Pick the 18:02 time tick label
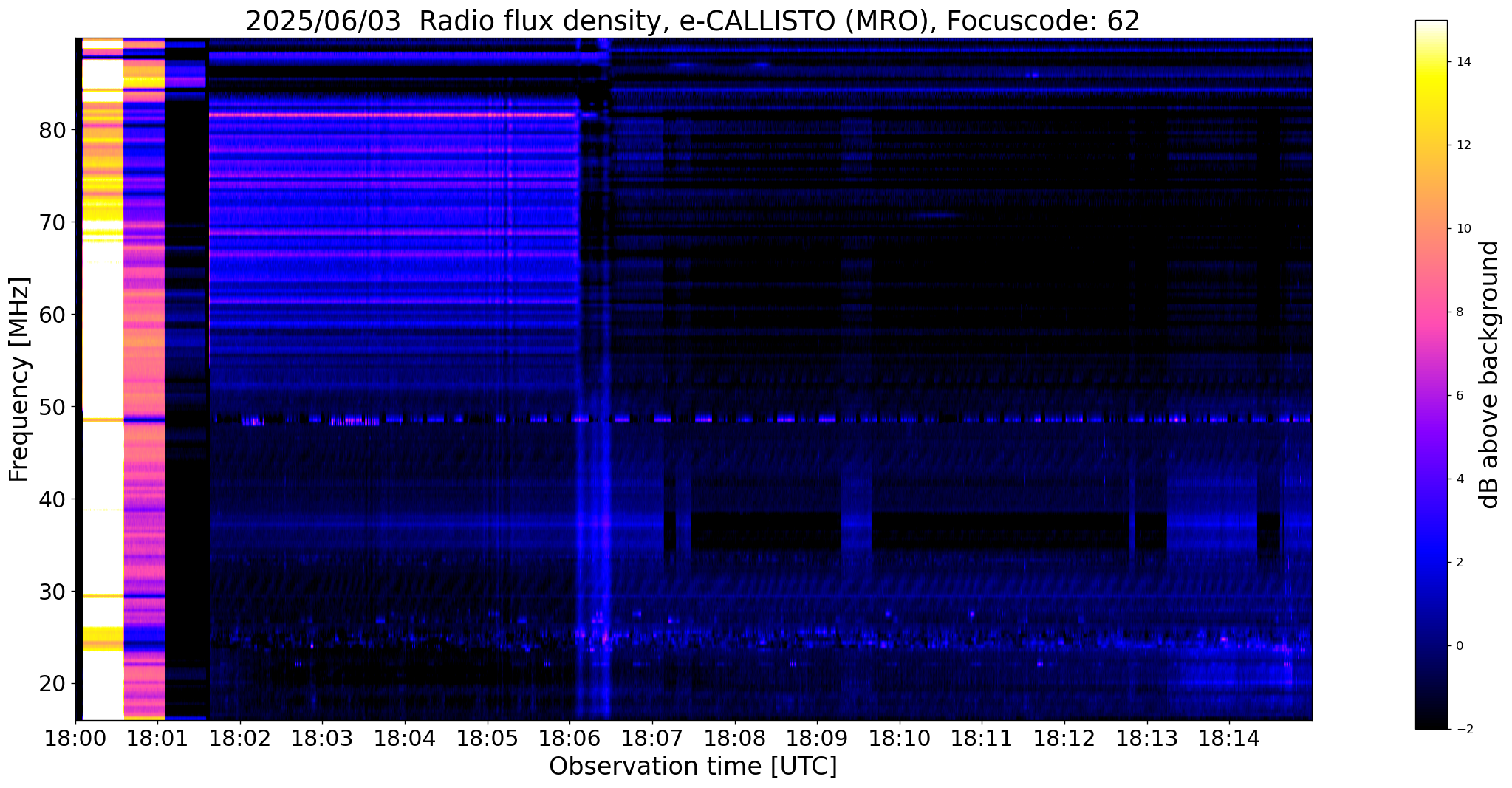 click(x=239, y=738)
